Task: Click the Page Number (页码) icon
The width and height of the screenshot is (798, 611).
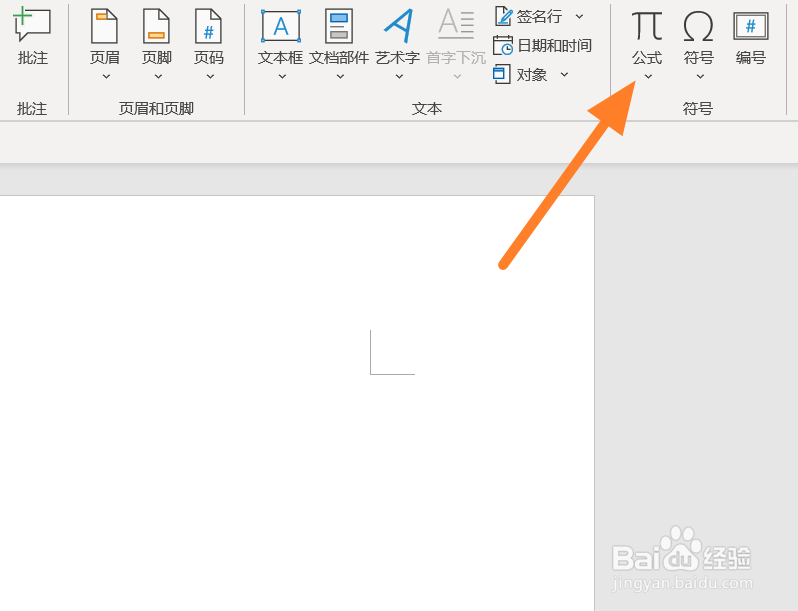Action: coord(209,26)
